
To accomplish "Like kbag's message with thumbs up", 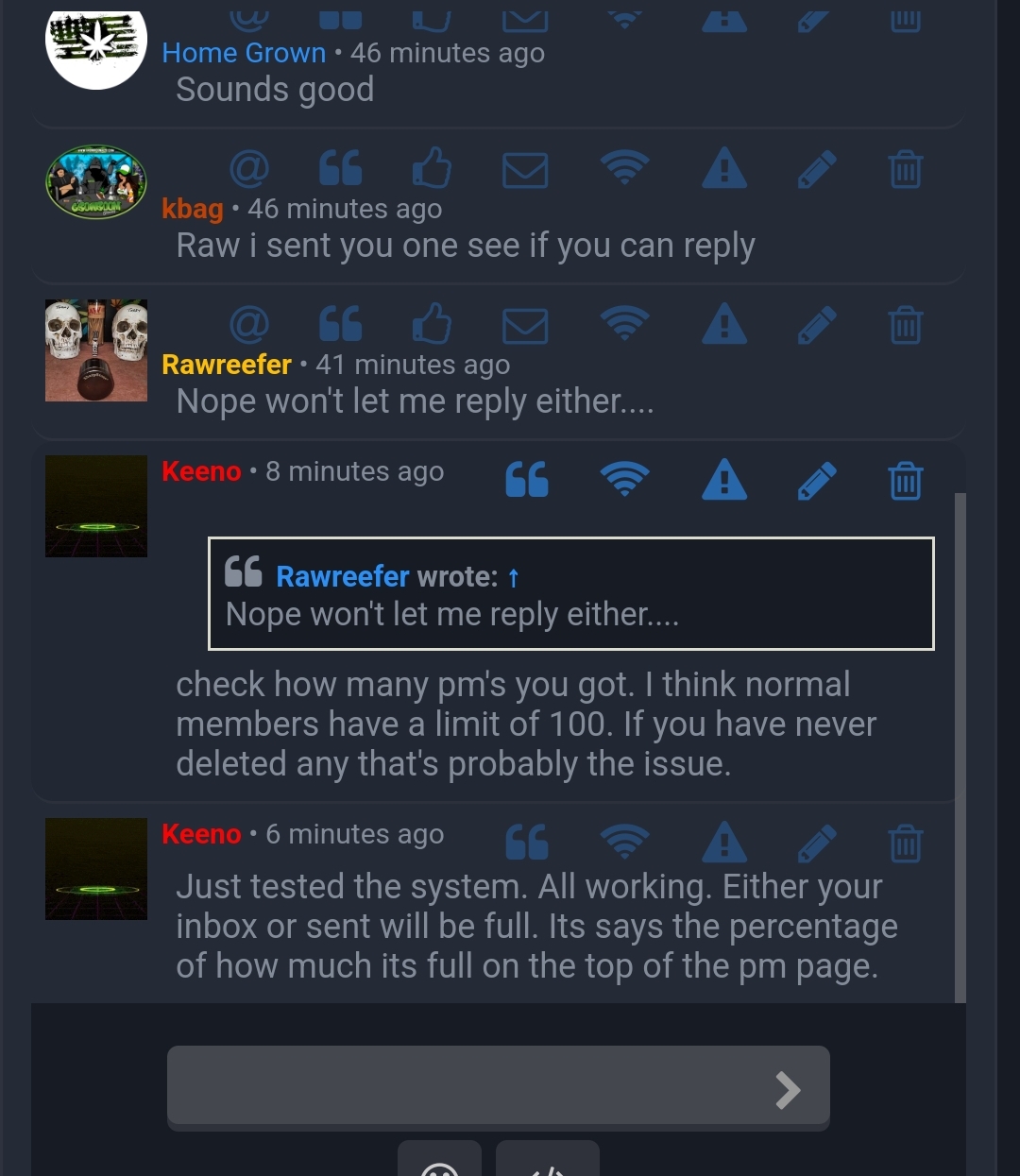I will tap(433, 167).
